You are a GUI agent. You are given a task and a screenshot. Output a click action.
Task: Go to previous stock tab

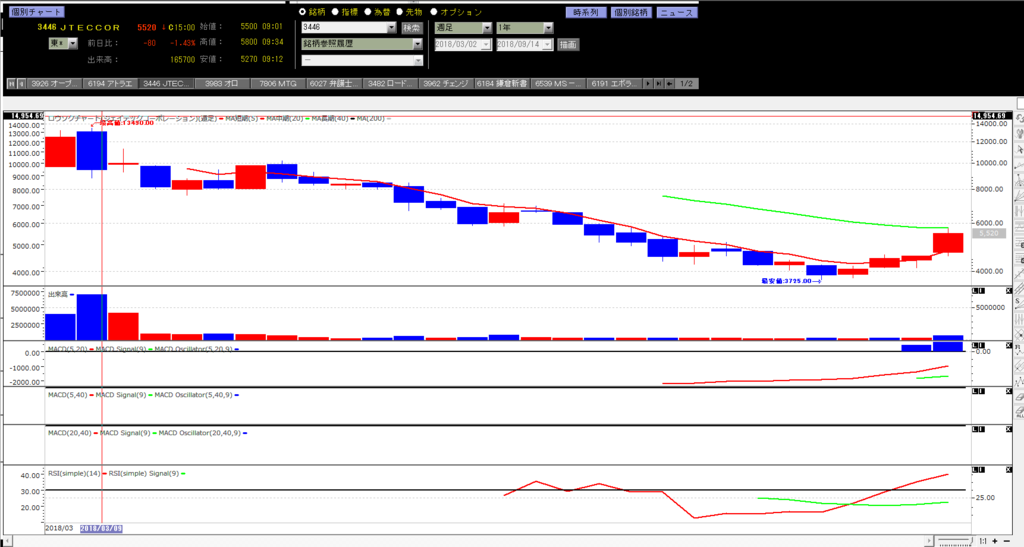(x=22, y=84)
